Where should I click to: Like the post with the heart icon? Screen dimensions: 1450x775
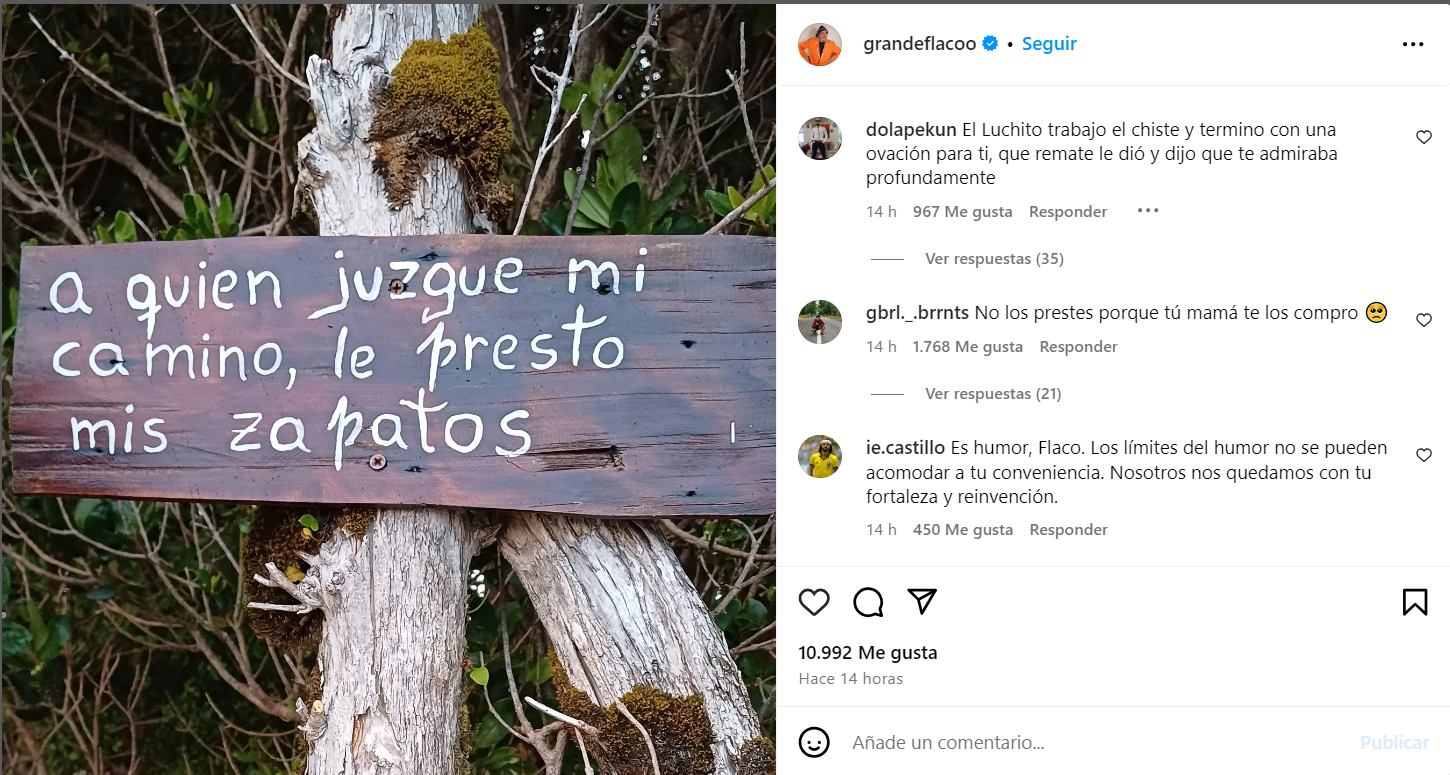point(814,602)
